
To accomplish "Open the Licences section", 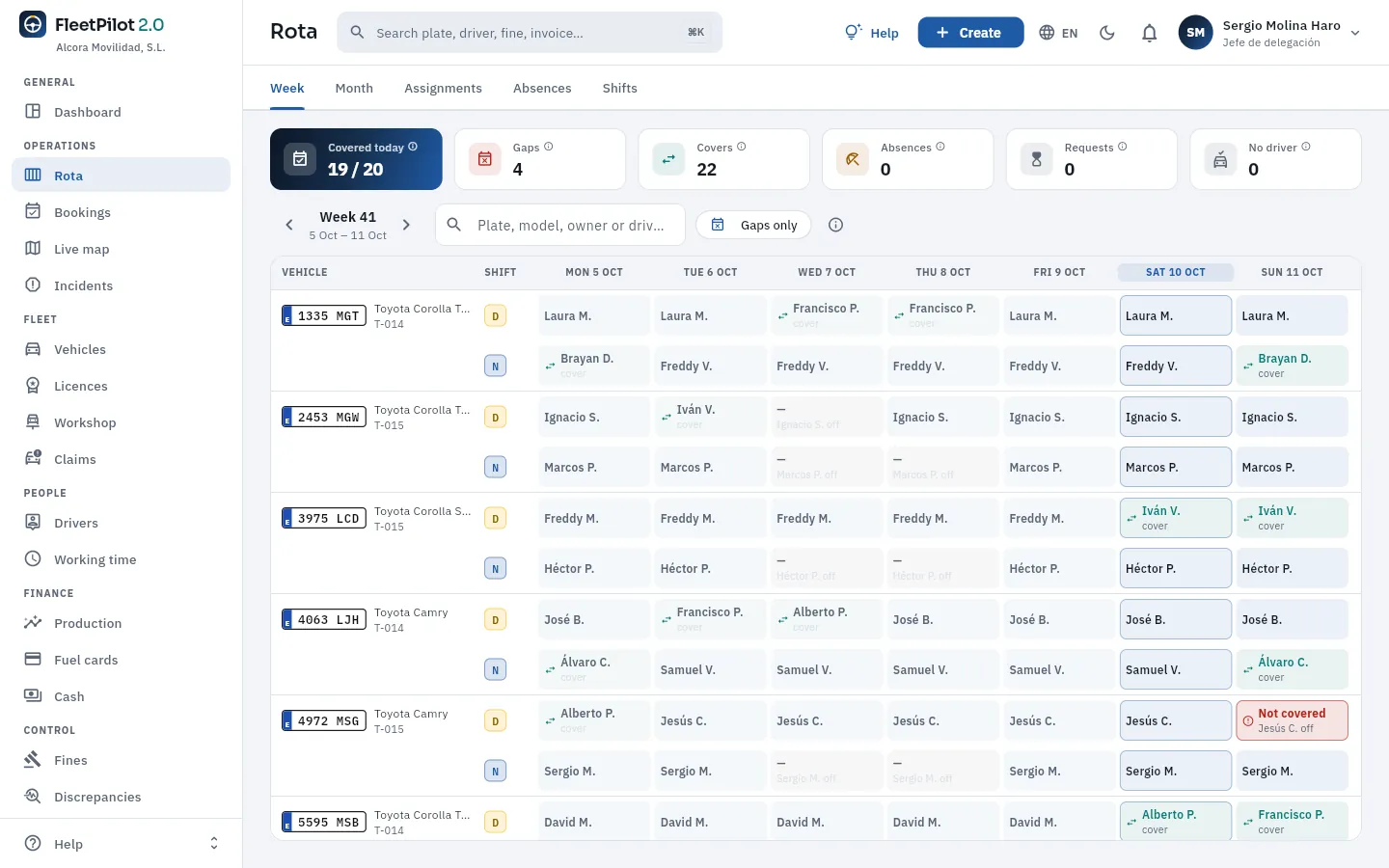I will click(121, 386).
